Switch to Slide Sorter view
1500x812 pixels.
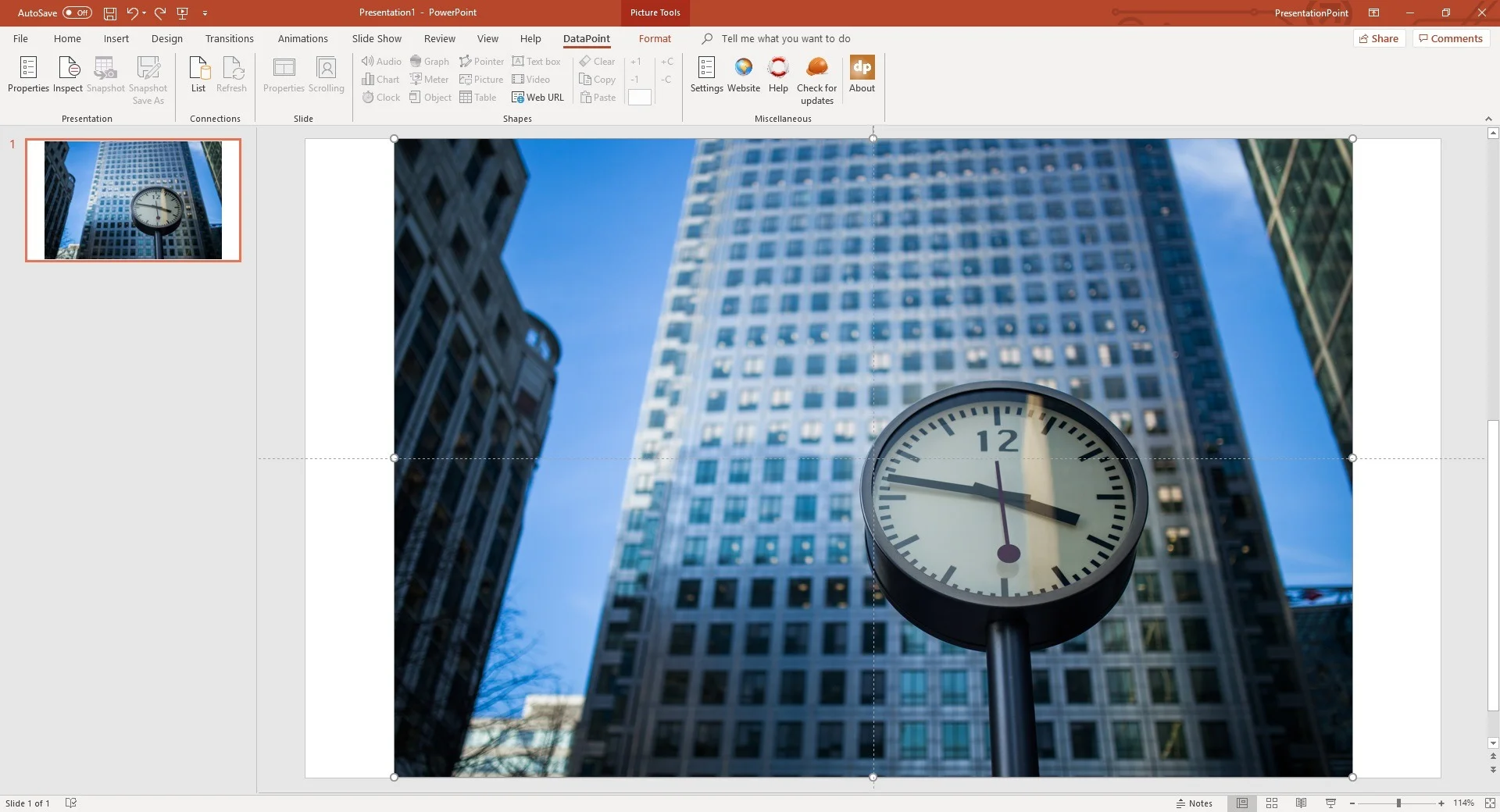click(1272, 803)
